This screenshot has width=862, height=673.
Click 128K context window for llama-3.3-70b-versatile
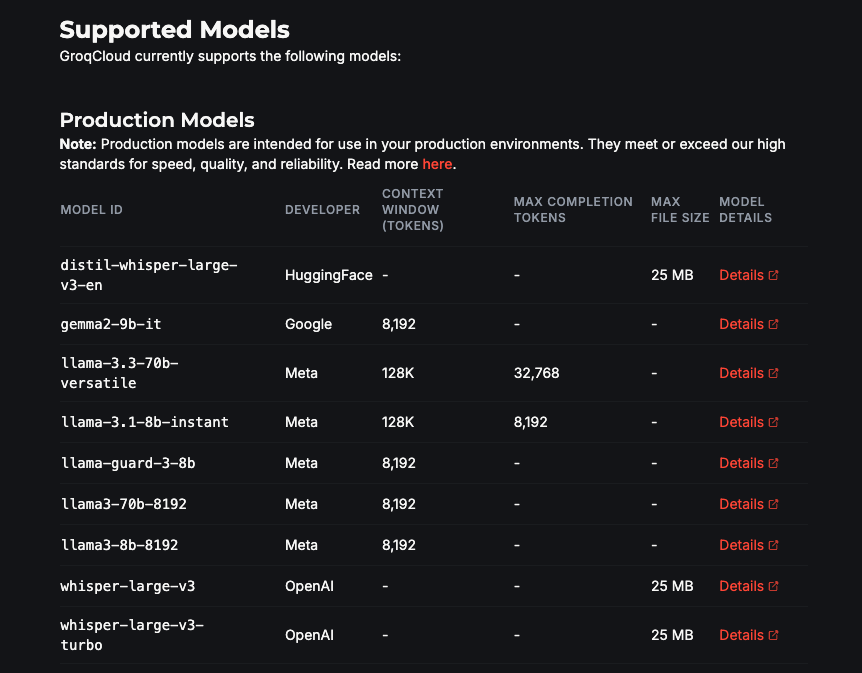[398, 373]
